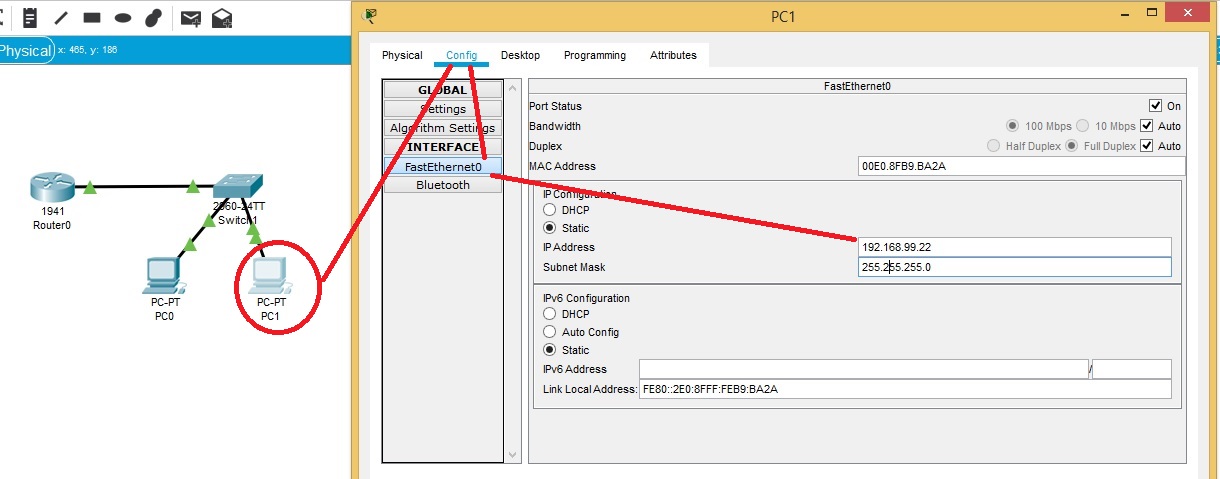
Task: Click the Add Complex PDU open-envelope icon
Action: 222,17
